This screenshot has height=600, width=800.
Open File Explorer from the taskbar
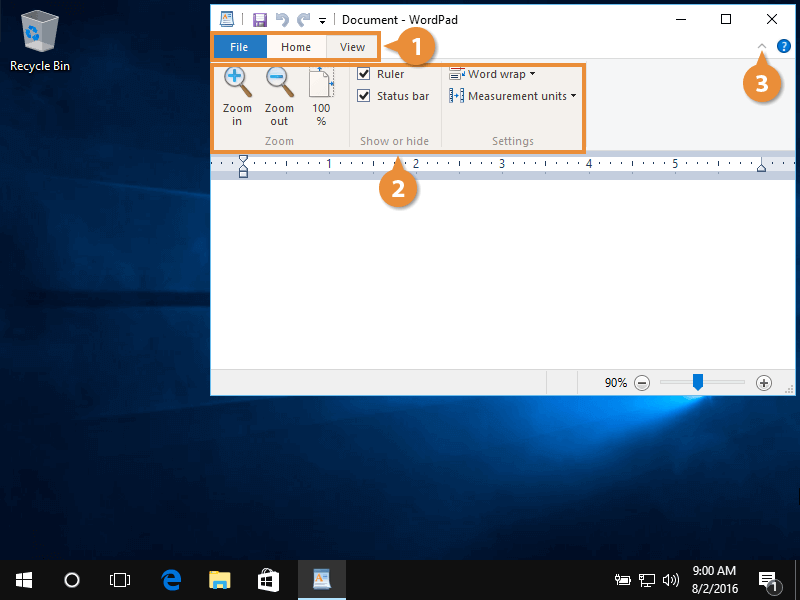[x=220, y=579]
